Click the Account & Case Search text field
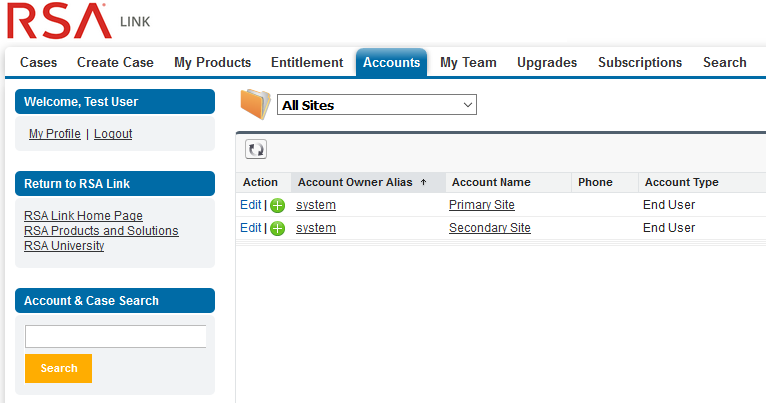This screenshot has width=766, height=403. point(116,337)
